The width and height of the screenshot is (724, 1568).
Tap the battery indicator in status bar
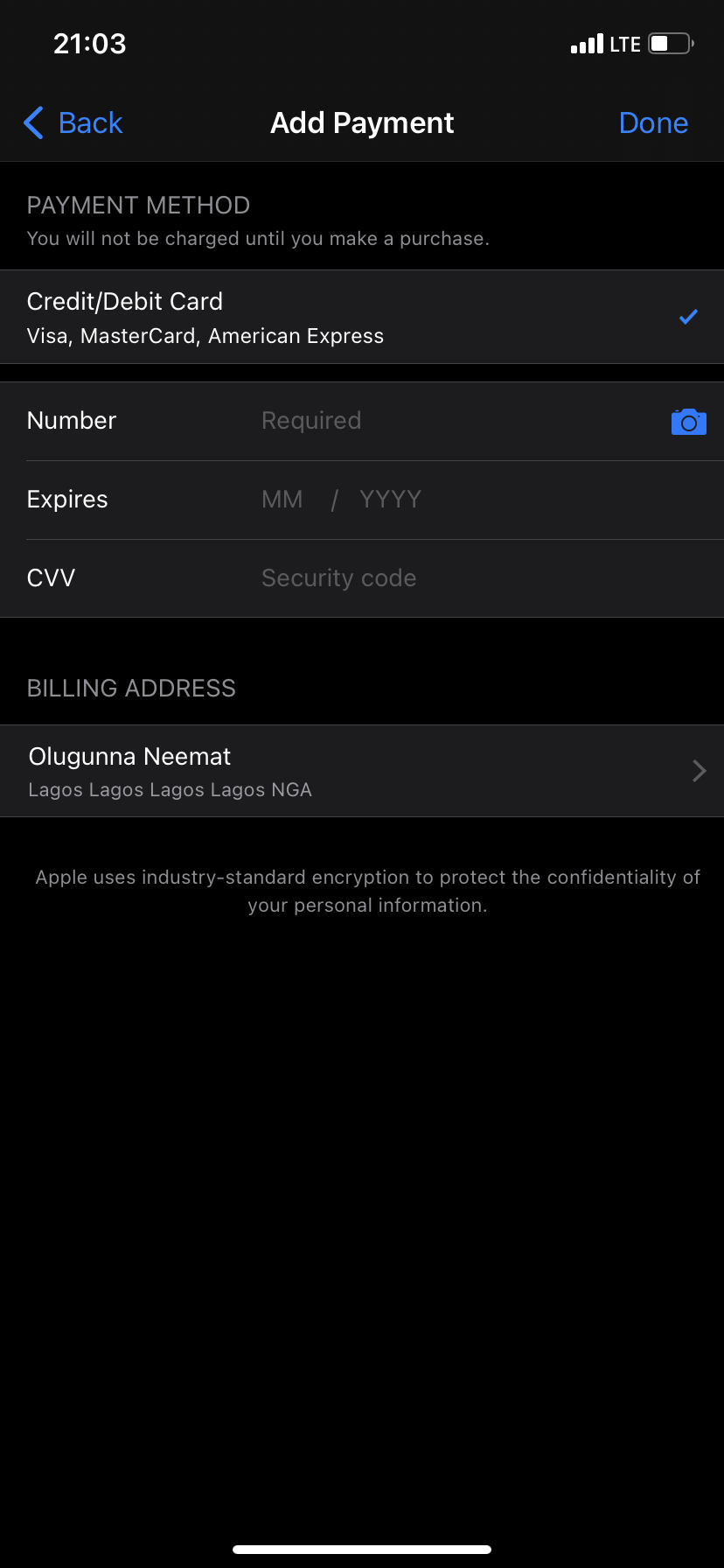(x=666, y=43)
